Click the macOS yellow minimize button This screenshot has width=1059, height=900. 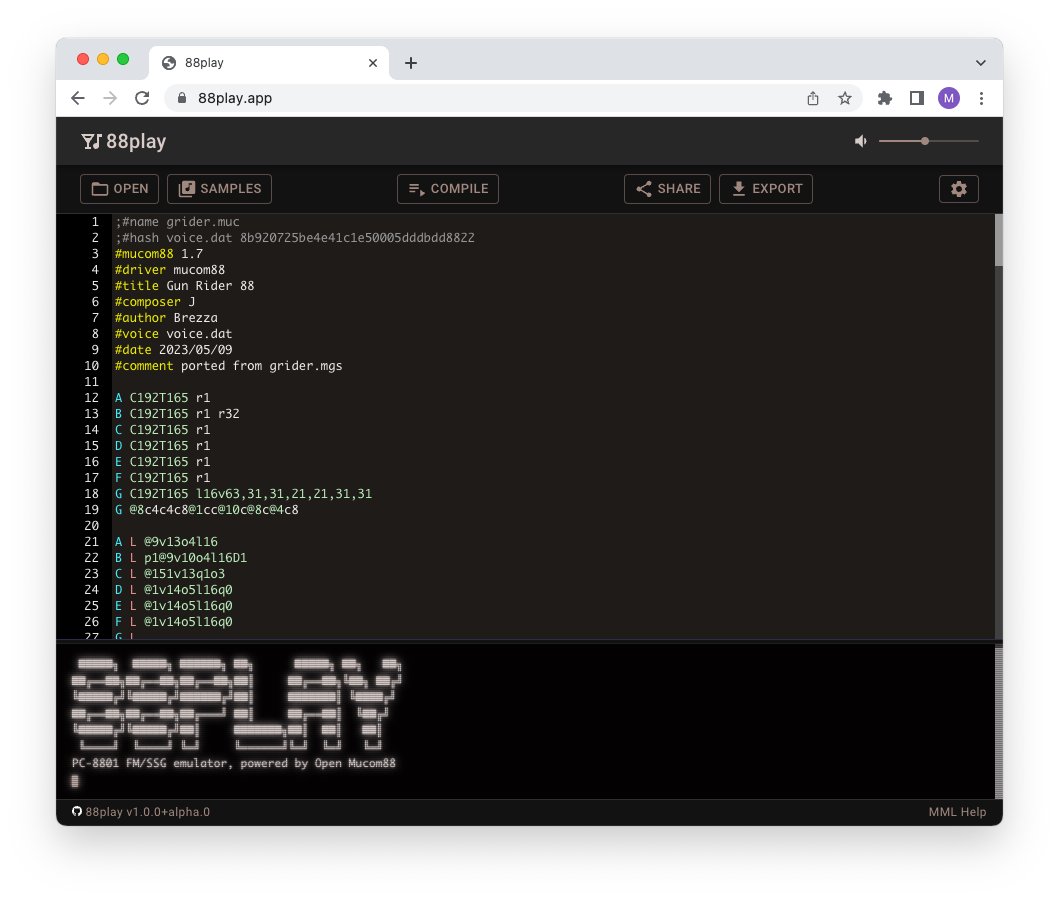(103, 59)
